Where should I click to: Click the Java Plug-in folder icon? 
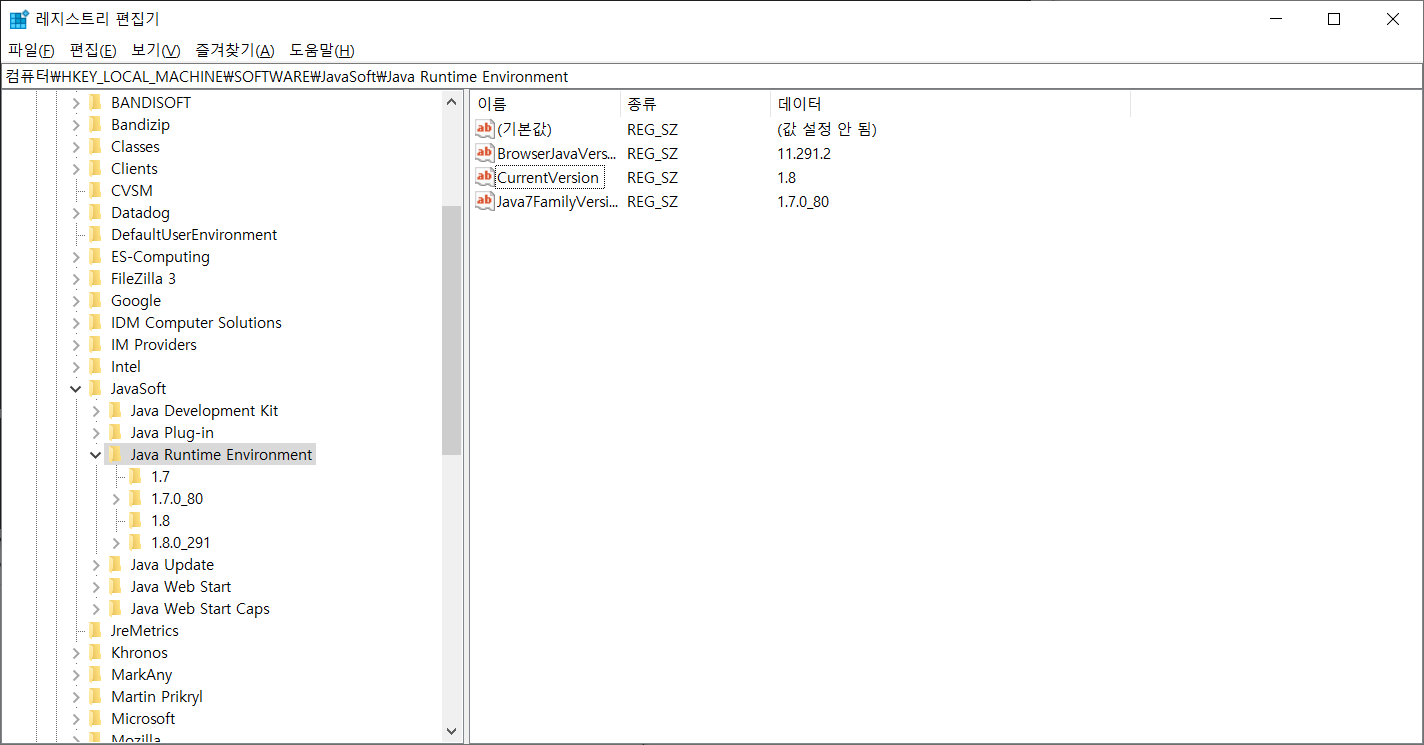click(116, 432)
